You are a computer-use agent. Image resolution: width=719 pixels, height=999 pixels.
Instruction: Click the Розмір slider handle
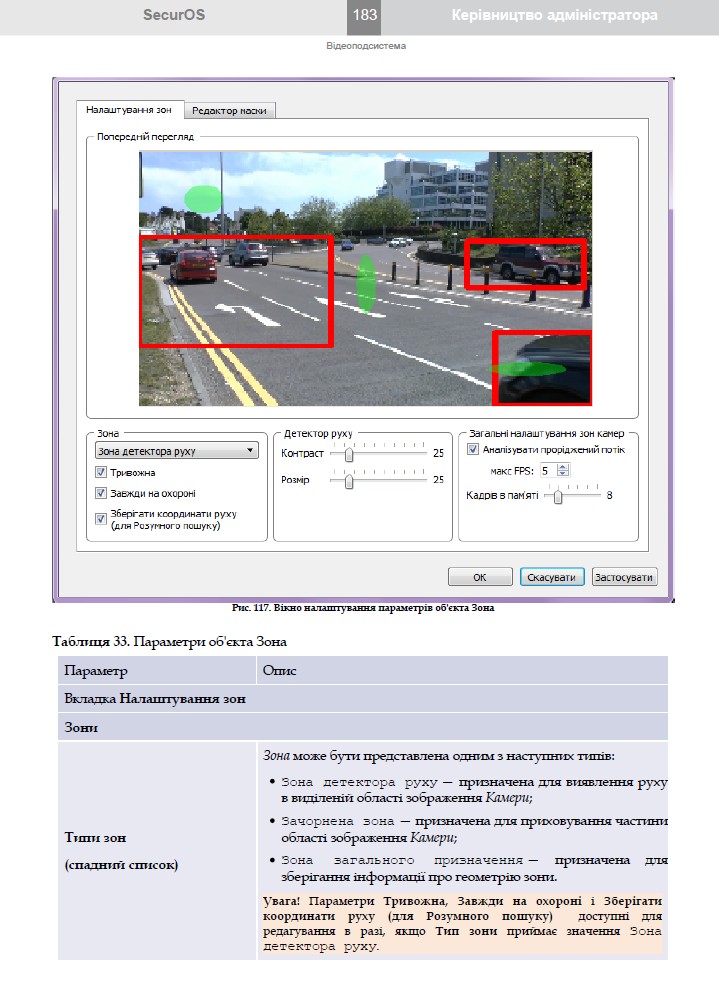(x=349, y=482)
